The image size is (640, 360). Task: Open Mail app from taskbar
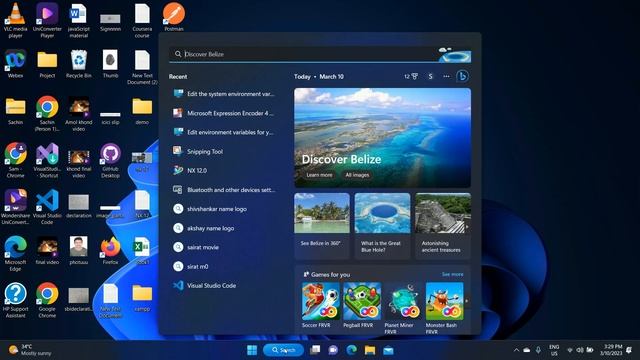tap(388, 350)
